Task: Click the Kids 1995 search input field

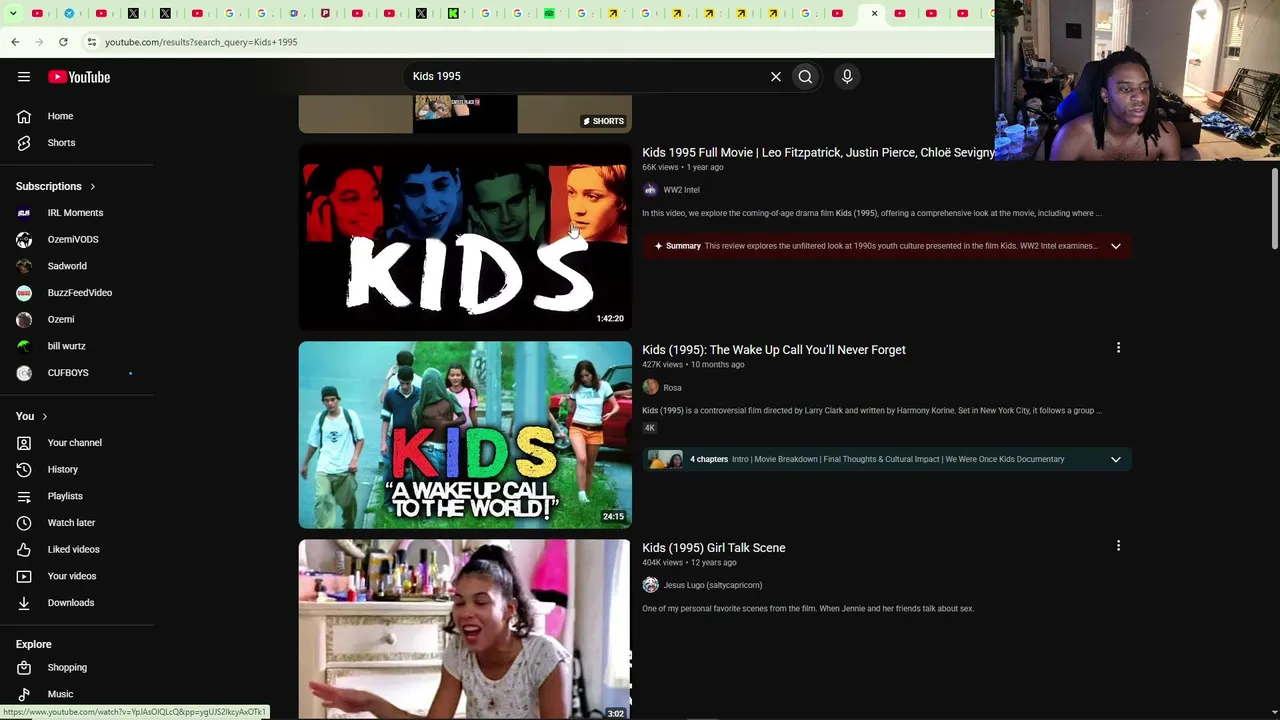Action: [x=585, y=76]
